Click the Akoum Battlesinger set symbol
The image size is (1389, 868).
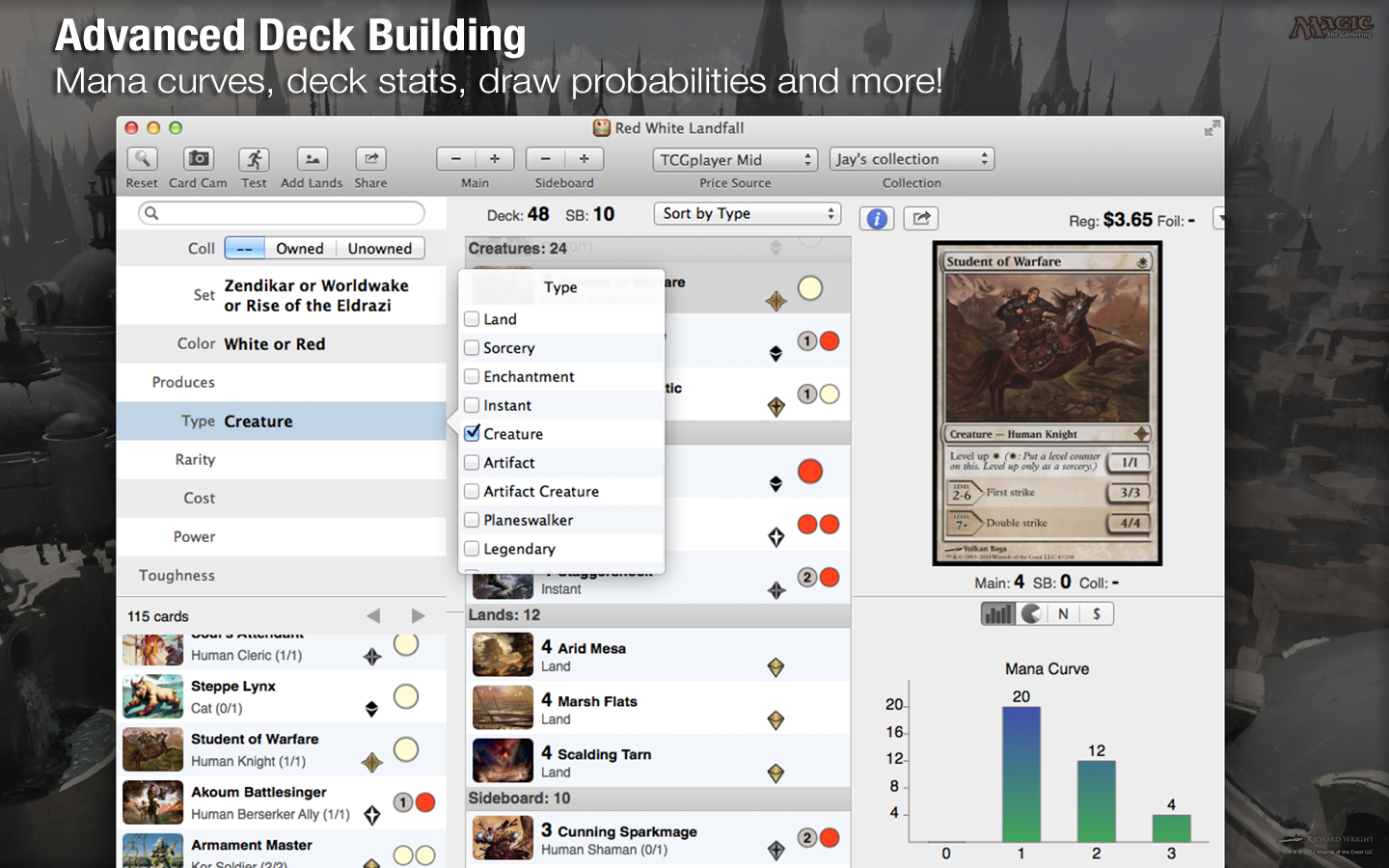tap(372, 815)
